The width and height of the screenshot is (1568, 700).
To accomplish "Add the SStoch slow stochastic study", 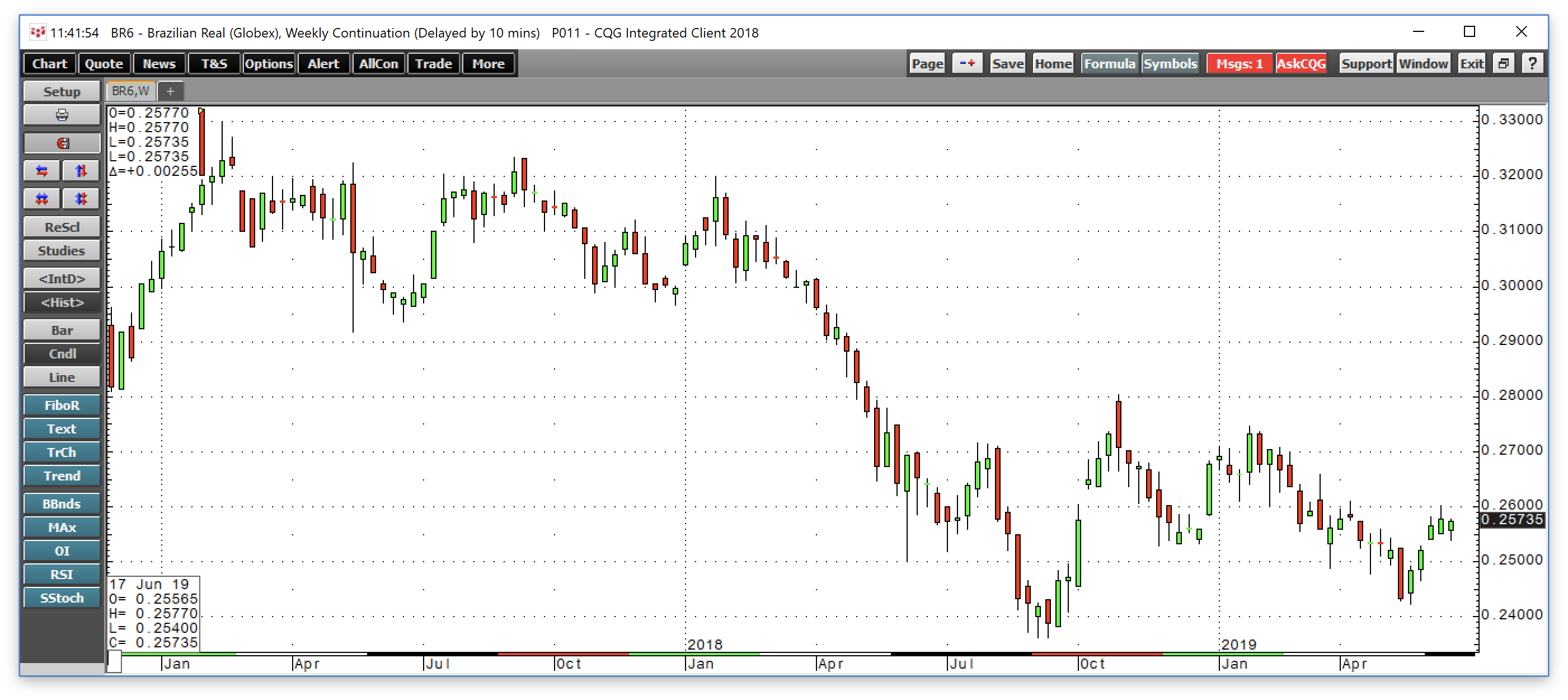I will [62, 599].
